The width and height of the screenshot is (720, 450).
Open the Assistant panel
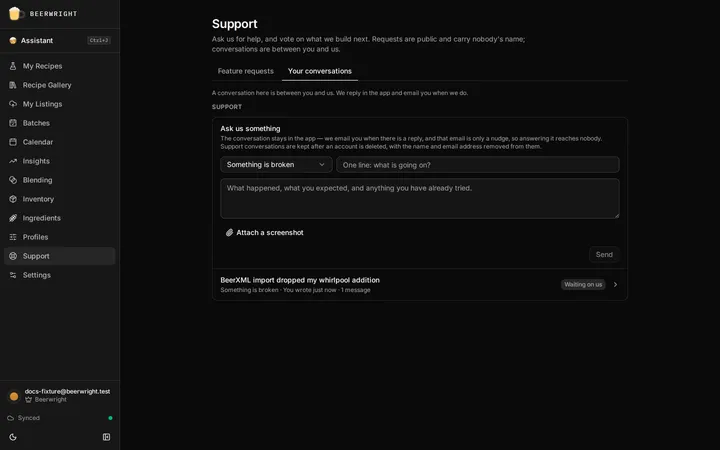60,40
